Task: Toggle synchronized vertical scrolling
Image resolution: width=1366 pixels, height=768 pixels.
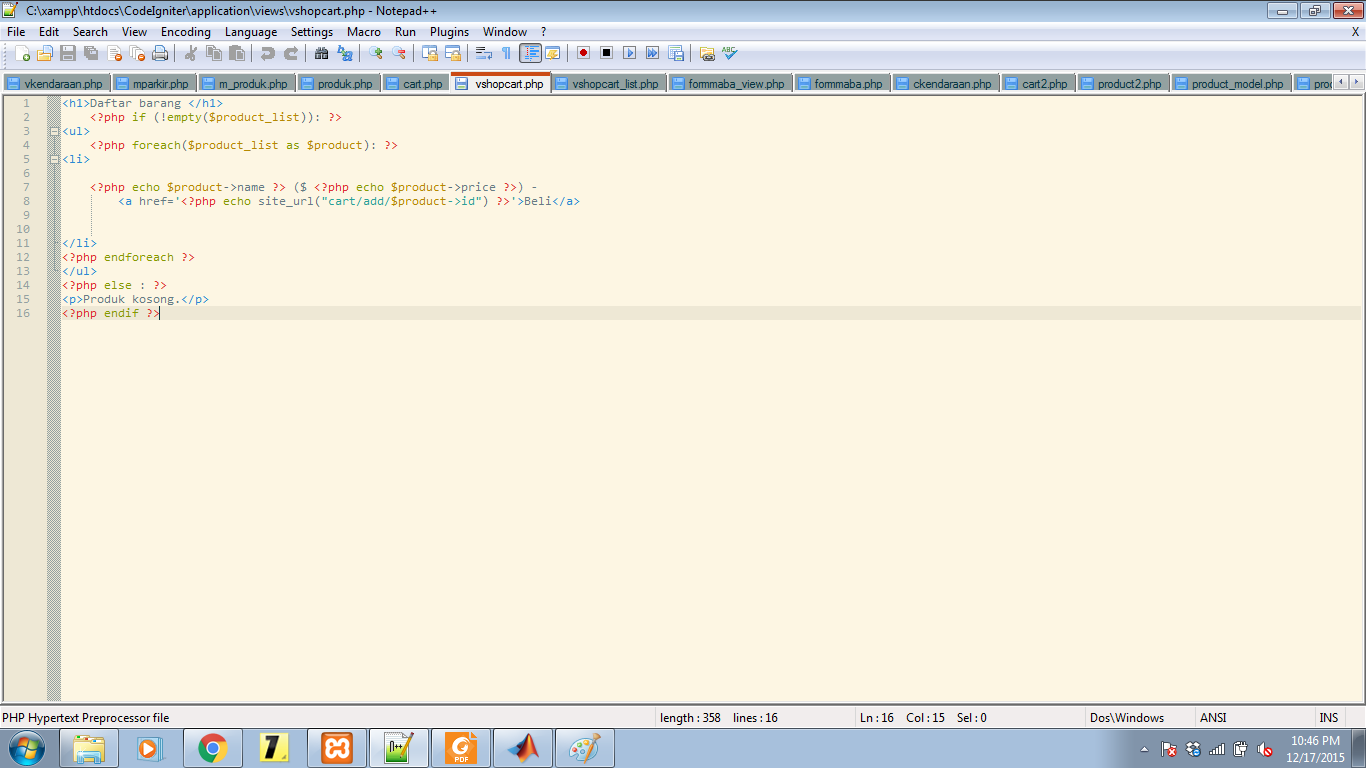Action: [428, 53]
